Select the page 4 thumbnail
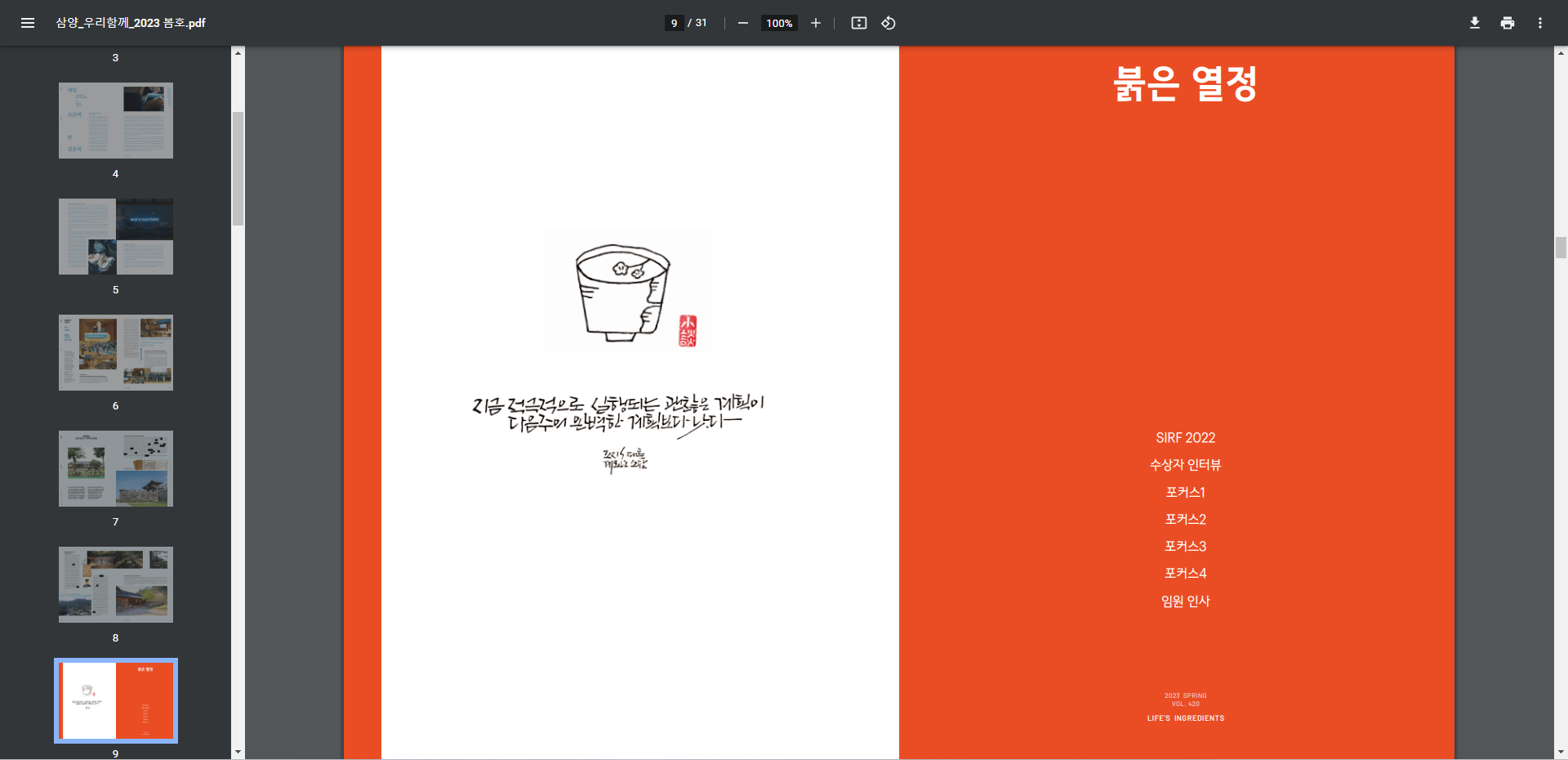1568x760 pixels. click(x=116, y=120)
